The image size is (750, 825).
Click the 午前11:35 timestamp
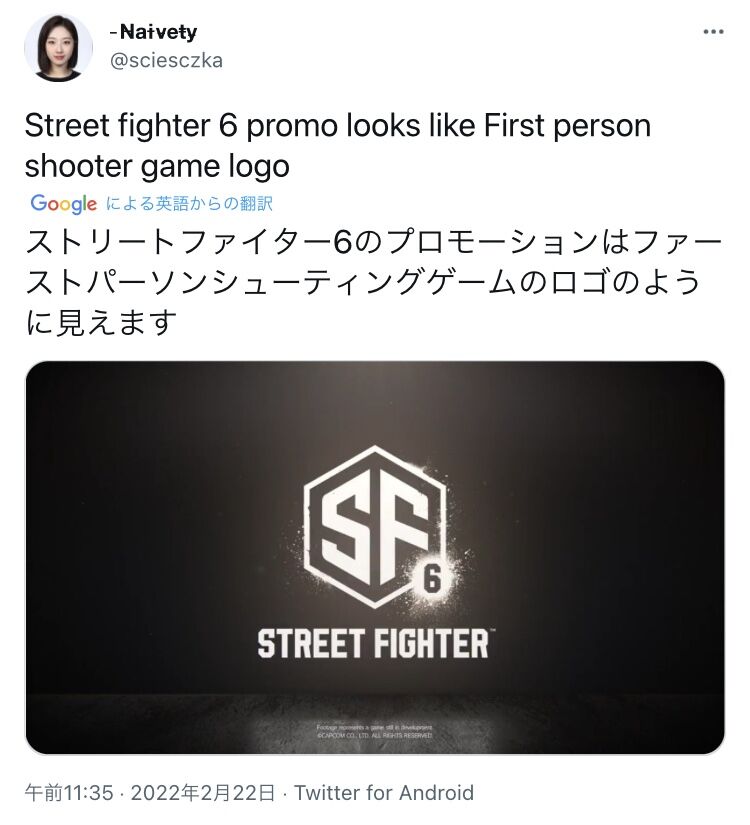click(x=69, y=793)
